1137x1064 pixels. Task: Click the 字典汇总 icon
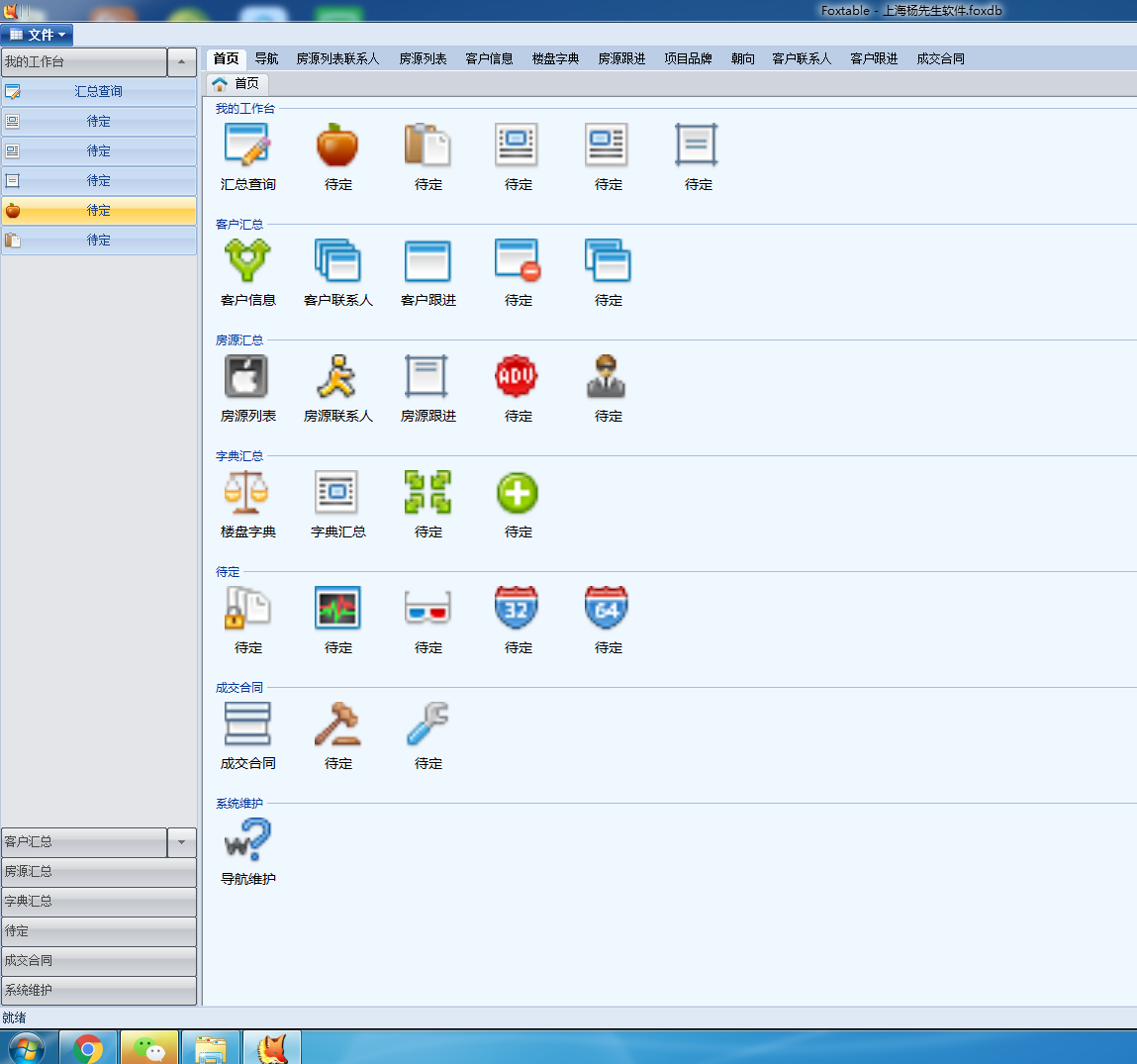click(337, 493)
